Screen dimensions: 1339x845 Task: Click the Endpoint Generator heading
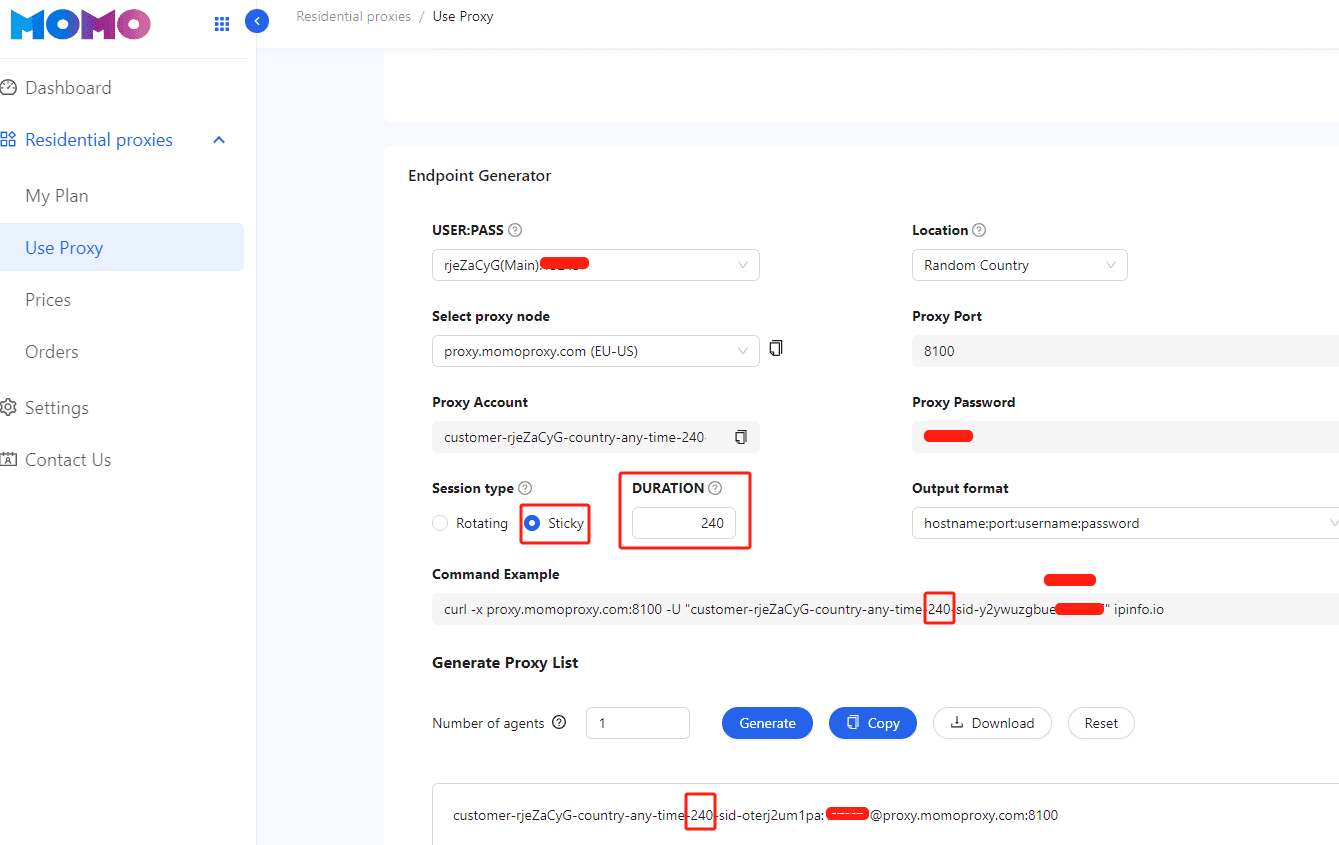pos(479,176)
